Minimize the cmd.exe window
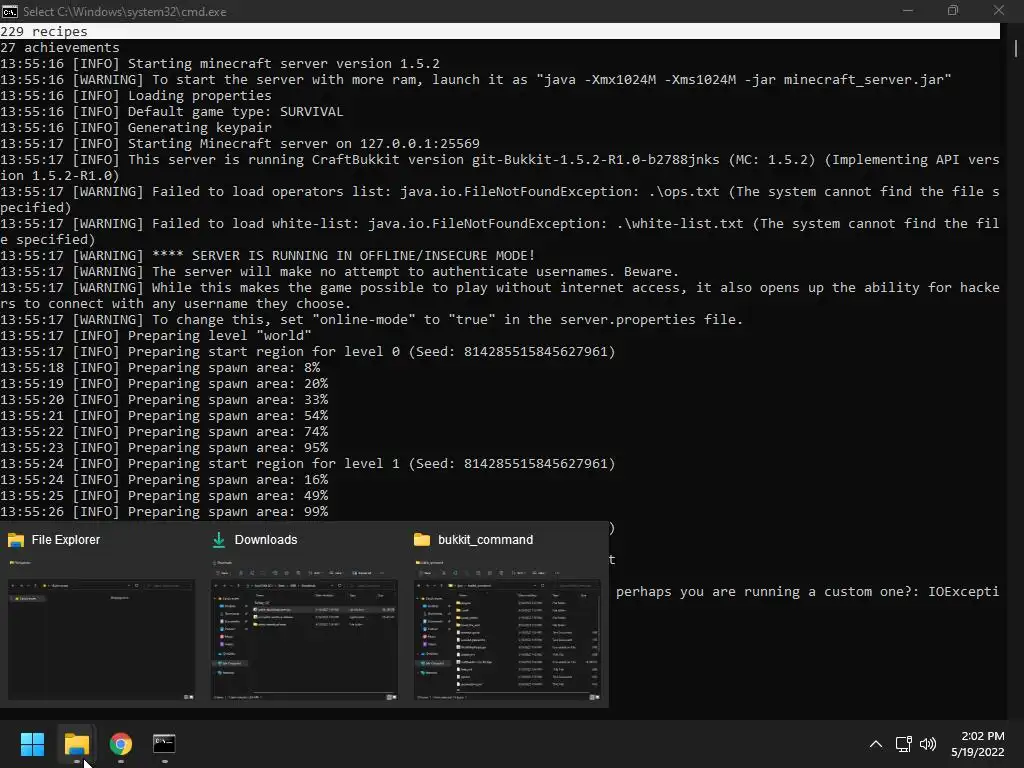The height and width of the screenshot is (768, 1024). coord(908,10)
